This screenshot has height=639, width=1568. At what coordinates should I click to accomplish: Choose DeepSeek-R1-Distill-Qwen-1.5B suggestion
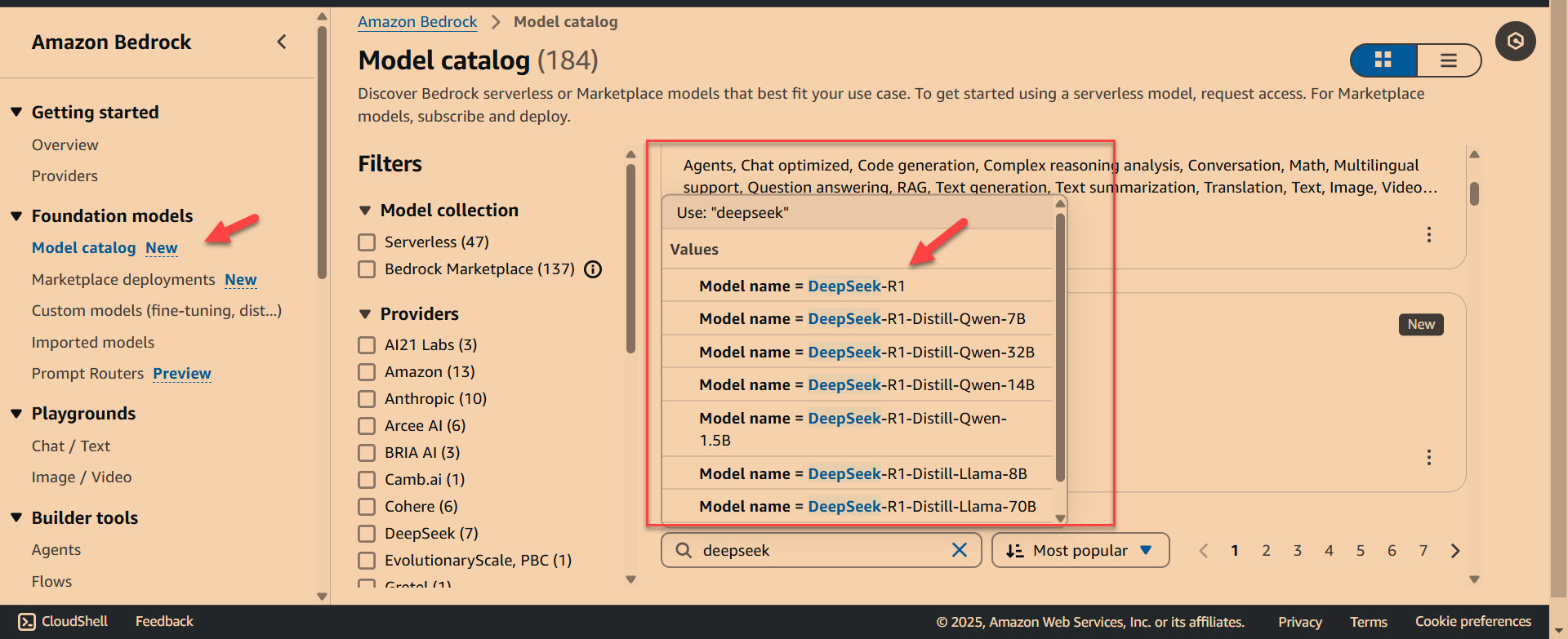click(x=857, y=428)
